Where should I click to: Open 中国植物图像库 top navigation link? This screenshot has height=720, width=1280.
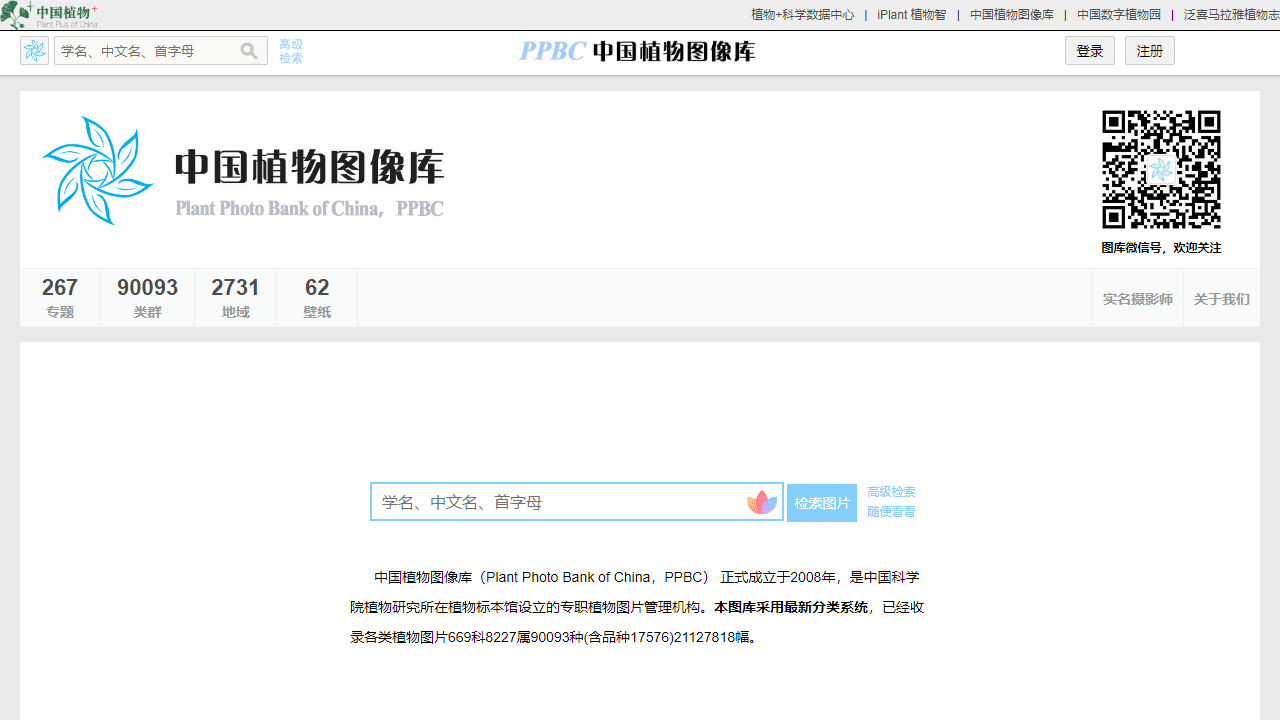click(1012, 15)
